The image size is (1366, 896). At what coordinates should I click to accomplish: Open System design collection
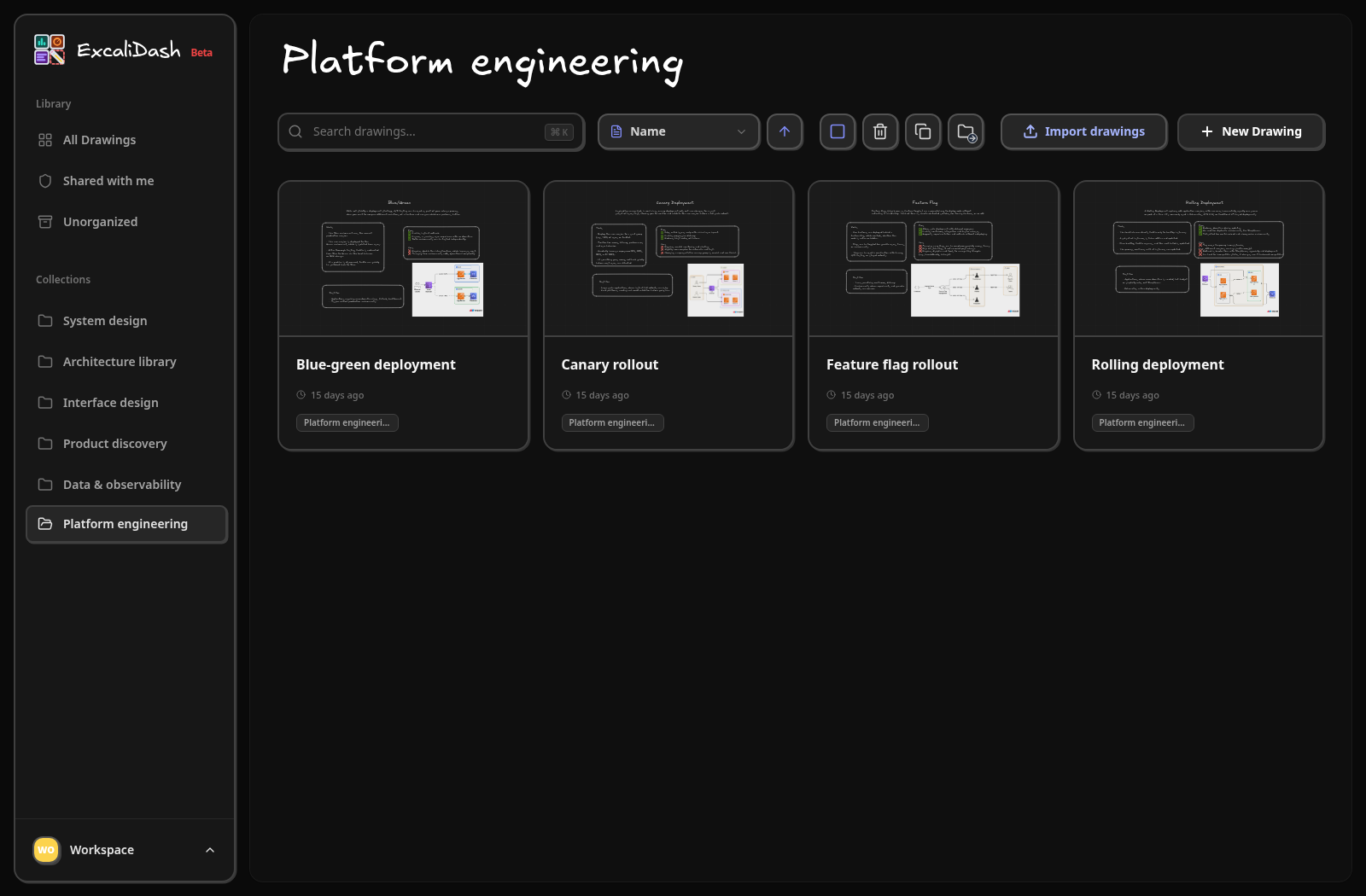(x=126, y=321)
